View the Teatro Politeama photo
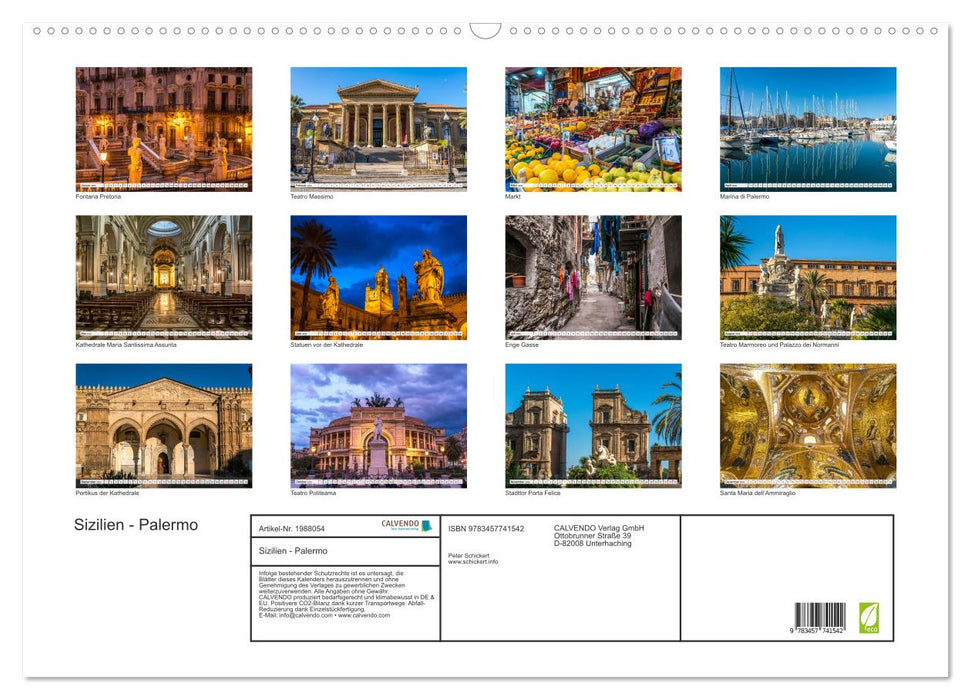Viewport: 971px width, 700px height. [378, 425]
